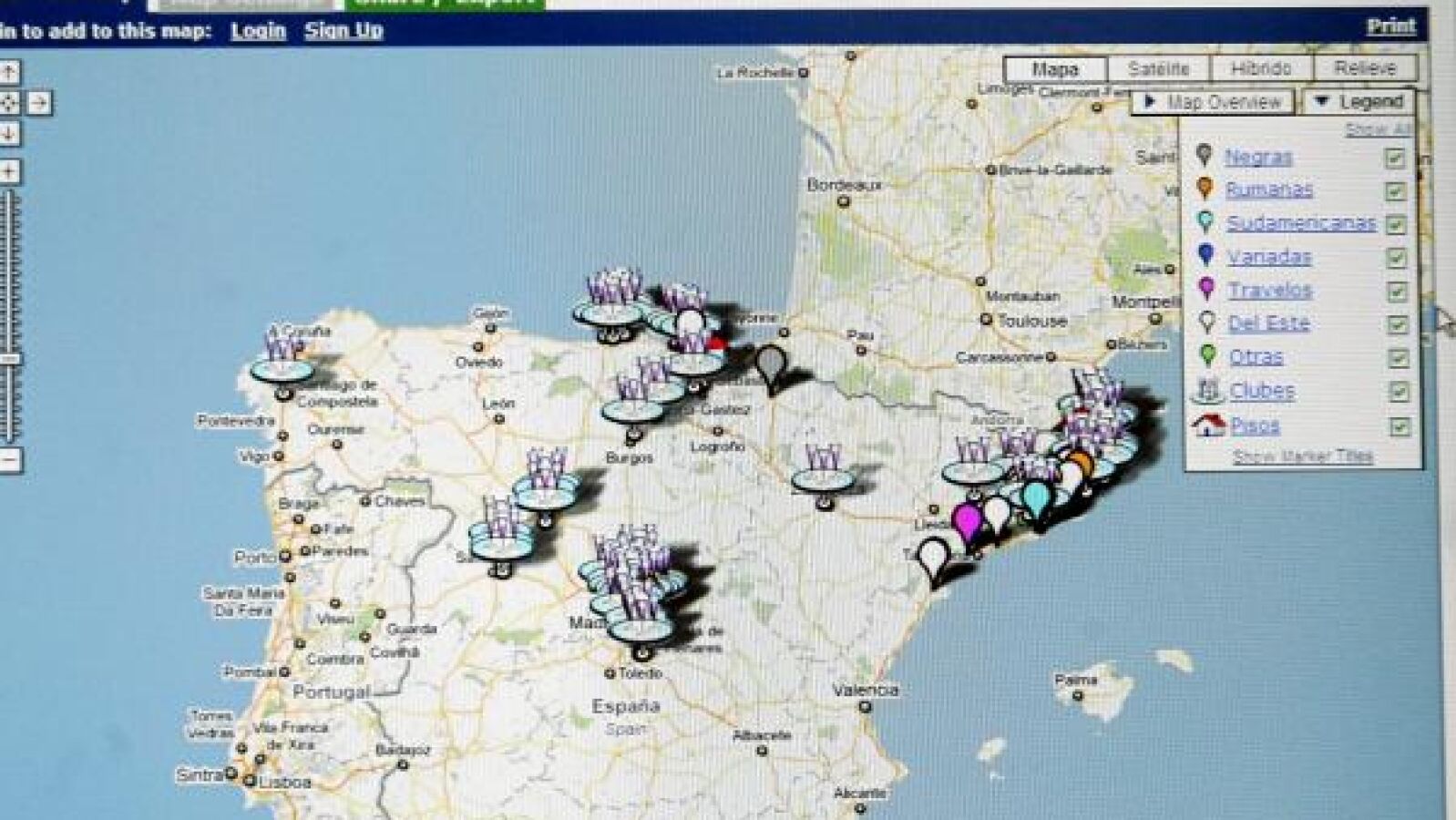Zoom out using the minus button

(8, 460)
